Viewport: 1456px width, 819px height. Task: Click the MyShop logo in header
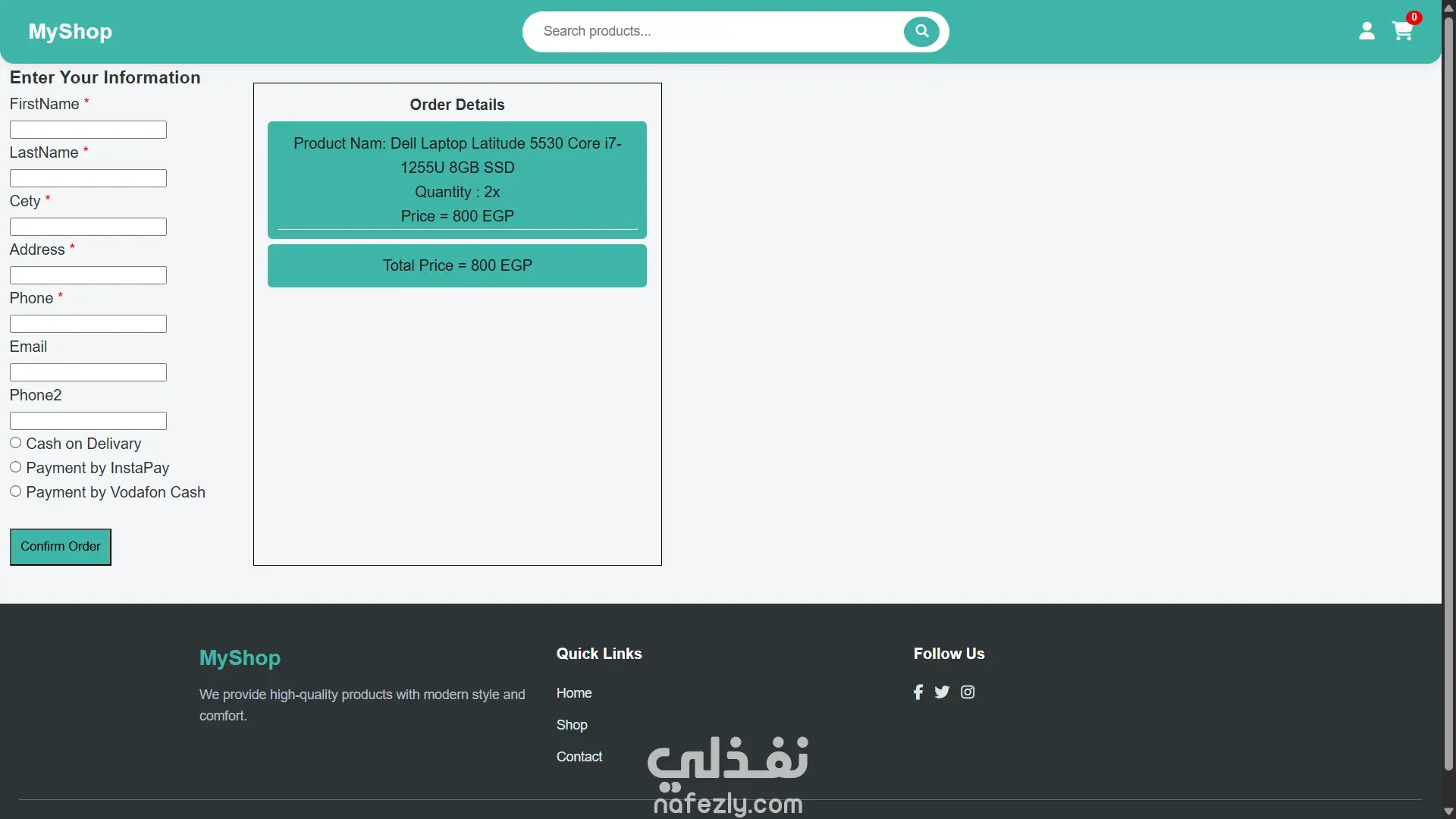71,31
